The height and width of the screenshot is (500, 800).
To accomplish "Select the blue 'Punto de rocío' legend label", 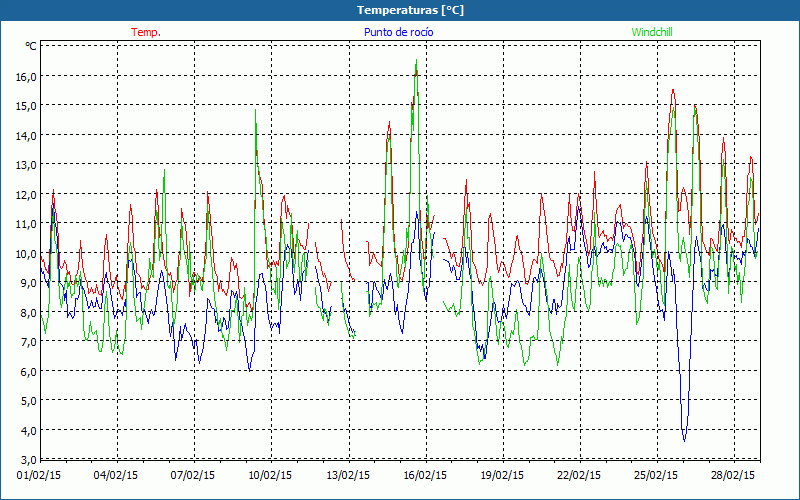I will pyautogui.click(x=398, y=32).
